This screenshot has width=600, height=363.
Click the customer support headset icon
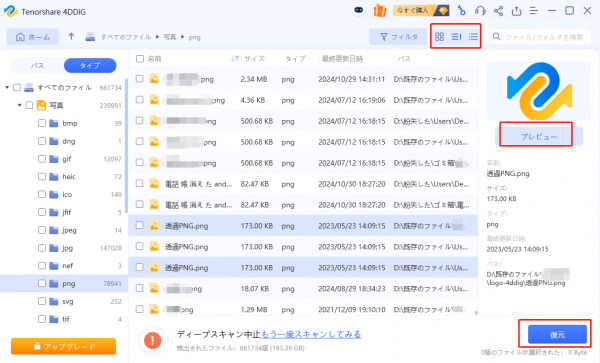(480, 11)
